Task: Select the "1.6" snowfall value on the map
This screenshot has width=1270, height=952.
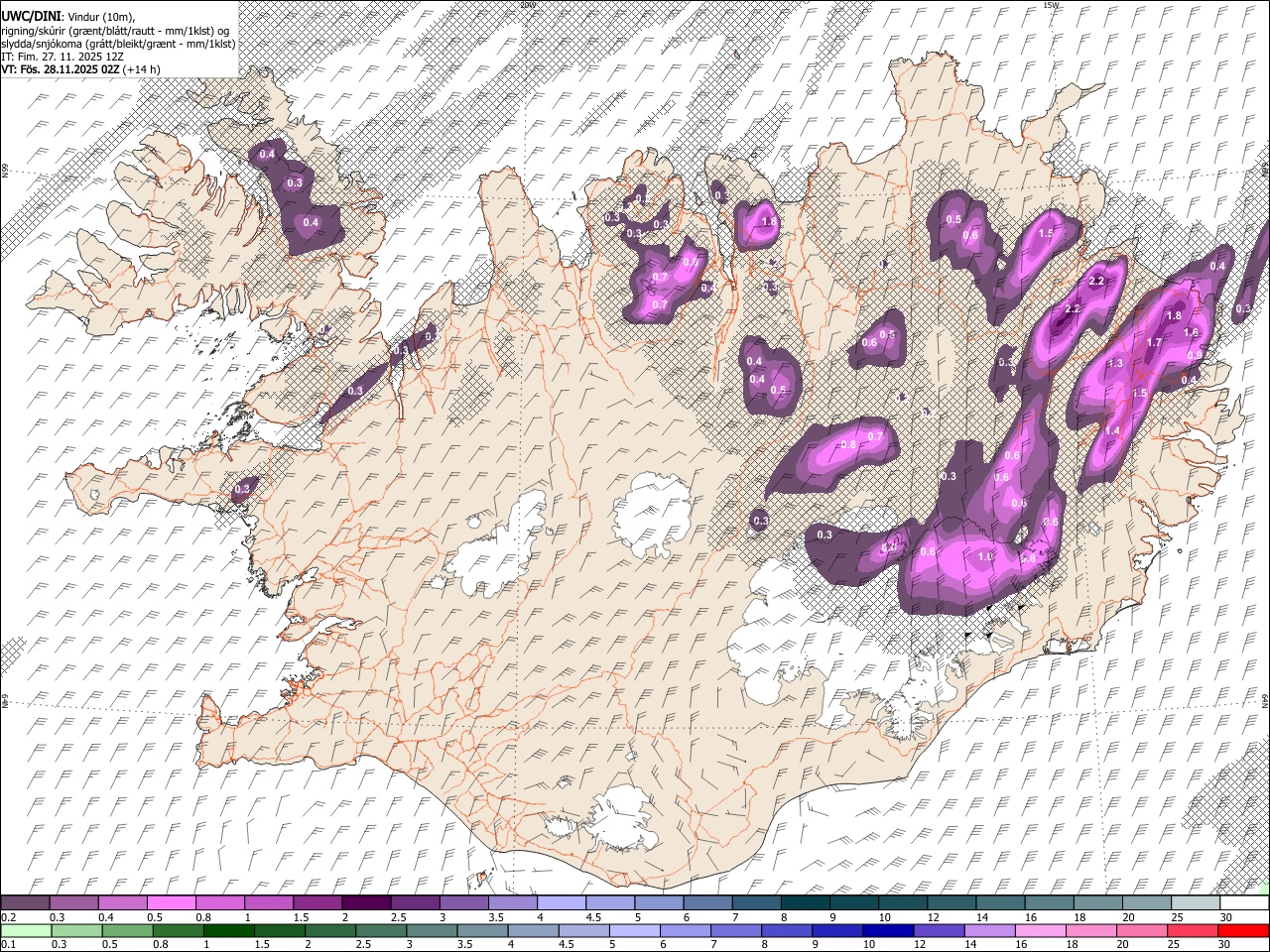Action: (x=1192, y=333)
